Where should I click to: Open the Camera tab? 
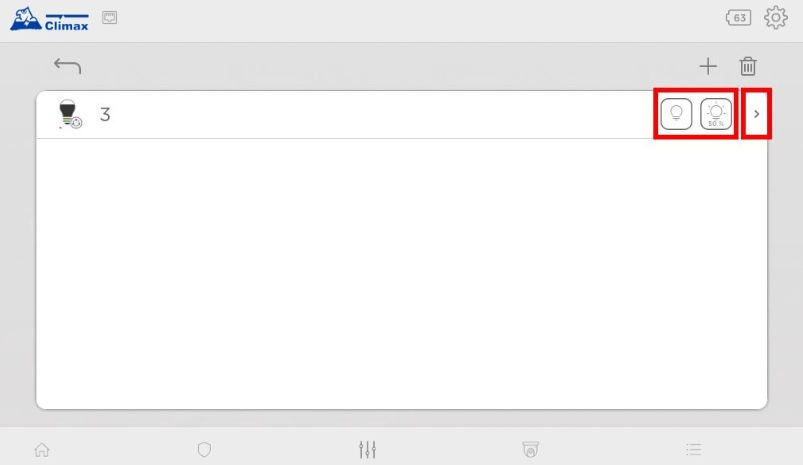click(531, 450)
